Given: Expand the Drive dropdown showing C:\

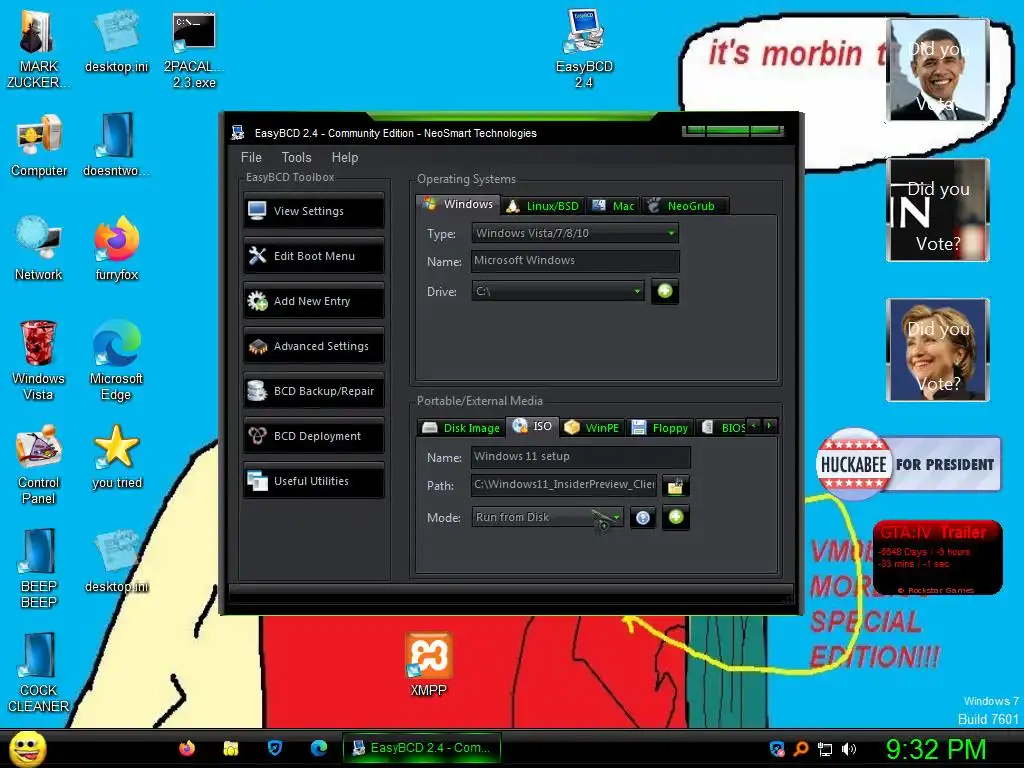Looking at the screenshot, I should [558, 291].
